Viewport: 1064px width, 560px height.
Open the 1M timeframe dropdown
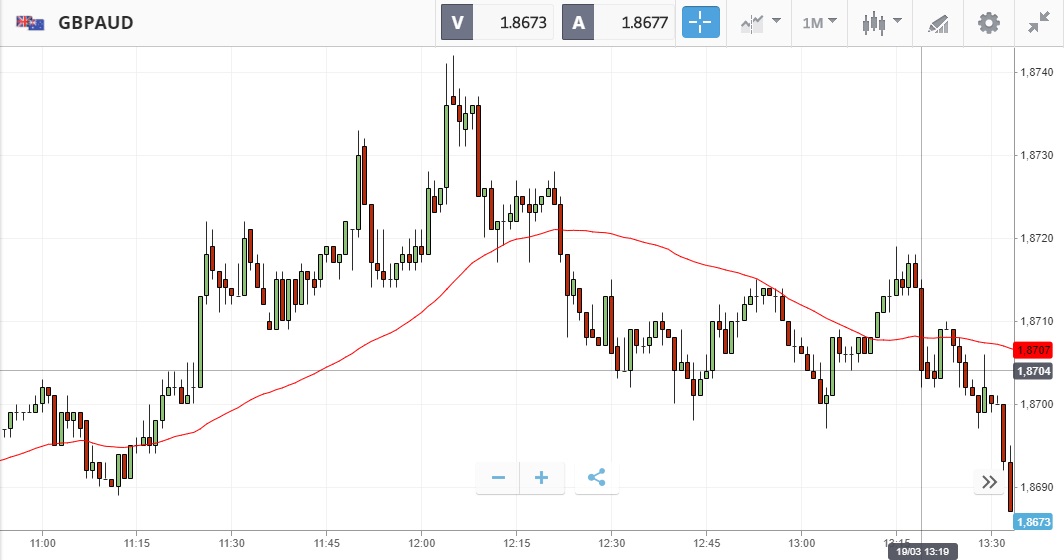[x=818, y=22]
